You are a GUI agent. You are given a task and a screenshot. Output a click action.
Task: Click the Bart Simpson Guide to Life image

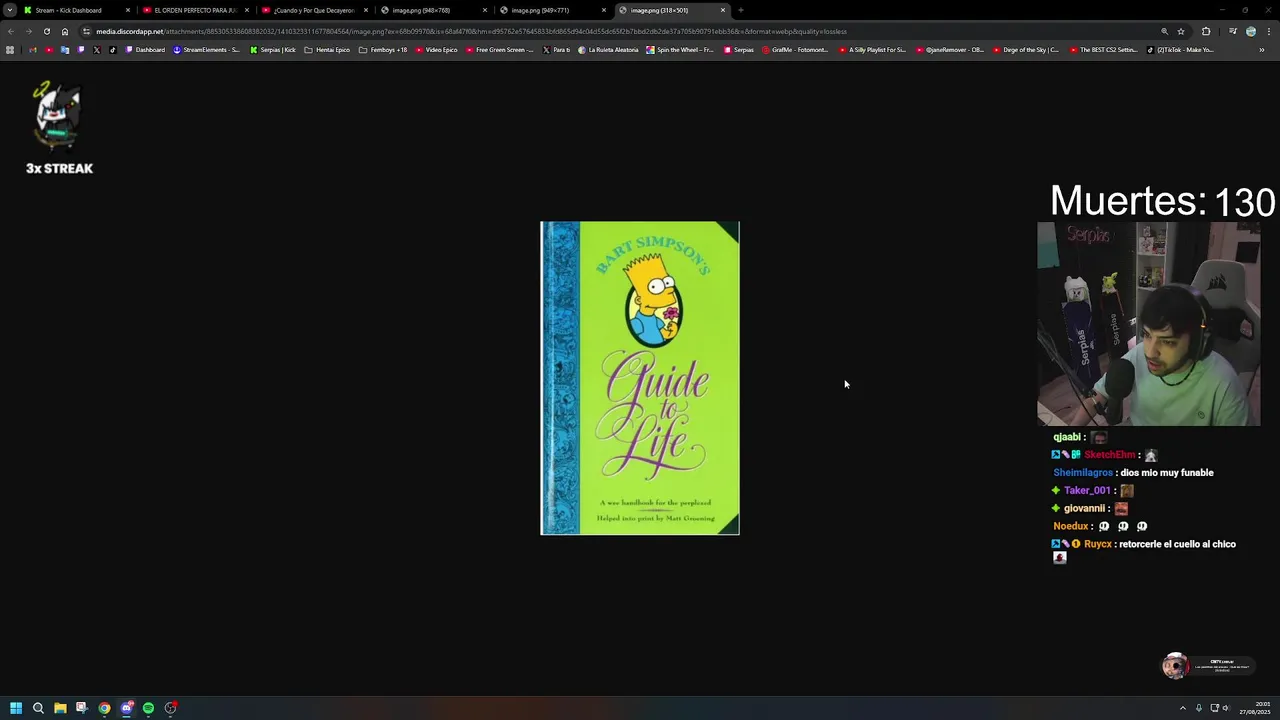click(640, 378)
